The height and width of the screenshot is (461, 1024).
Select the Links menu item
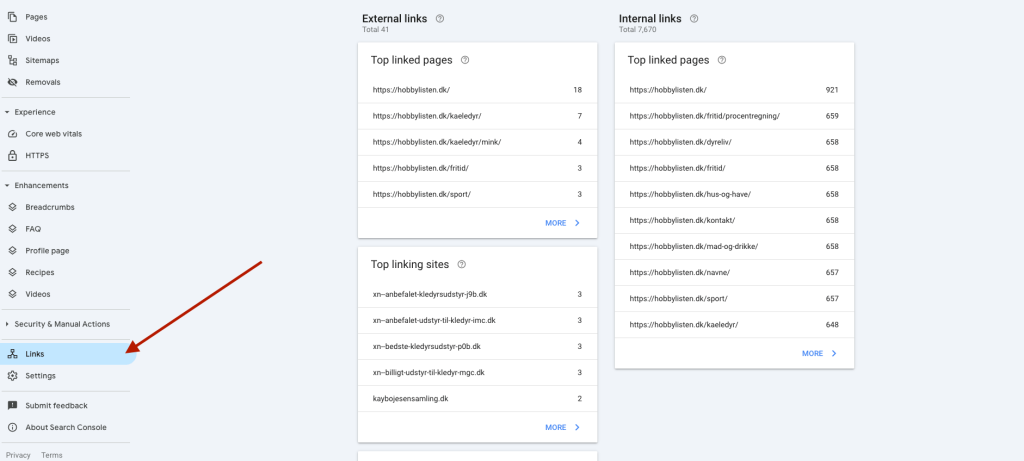point(68,354)
